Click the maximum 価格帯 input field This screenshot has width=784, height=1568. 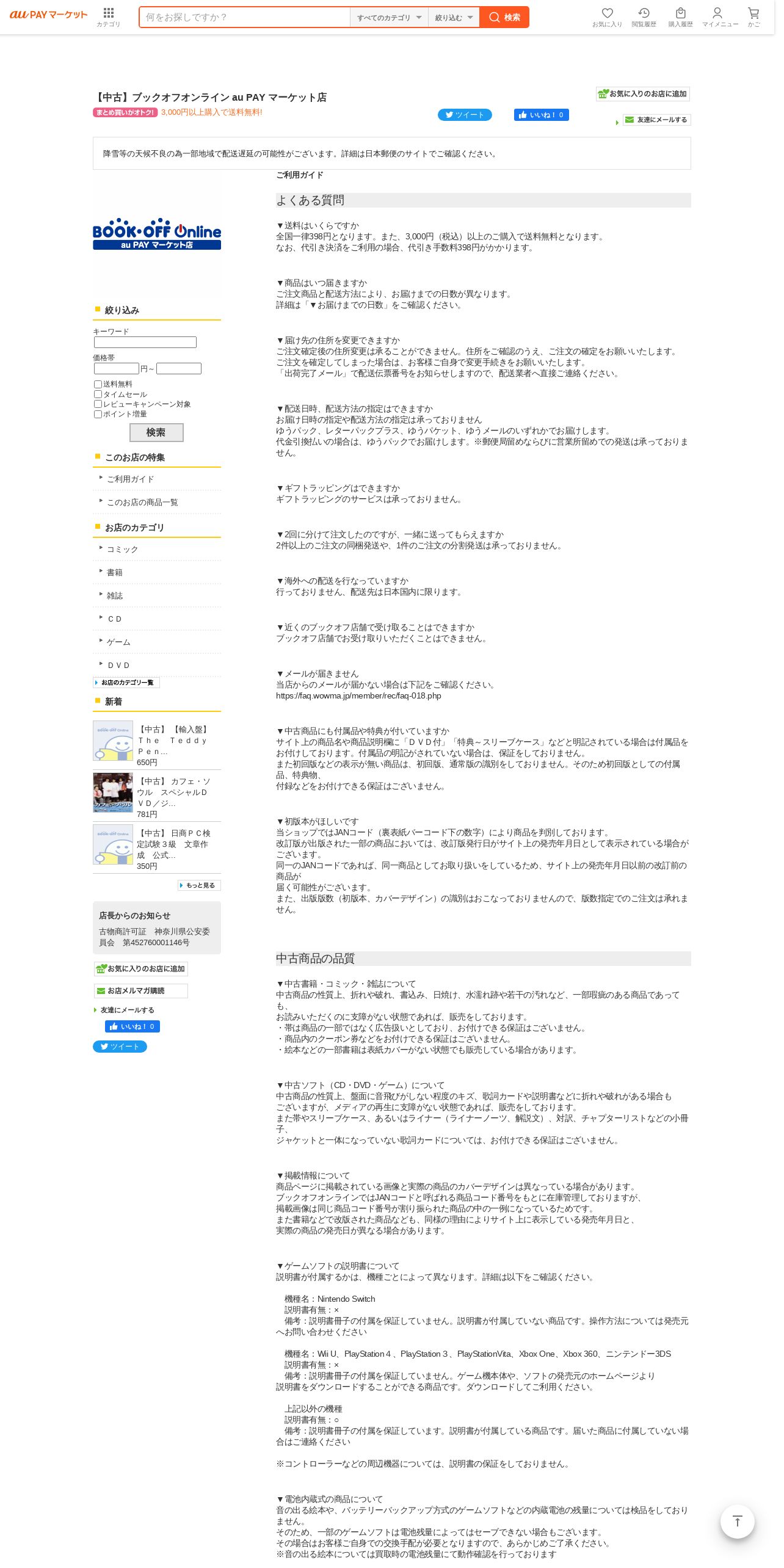point(179,369)
